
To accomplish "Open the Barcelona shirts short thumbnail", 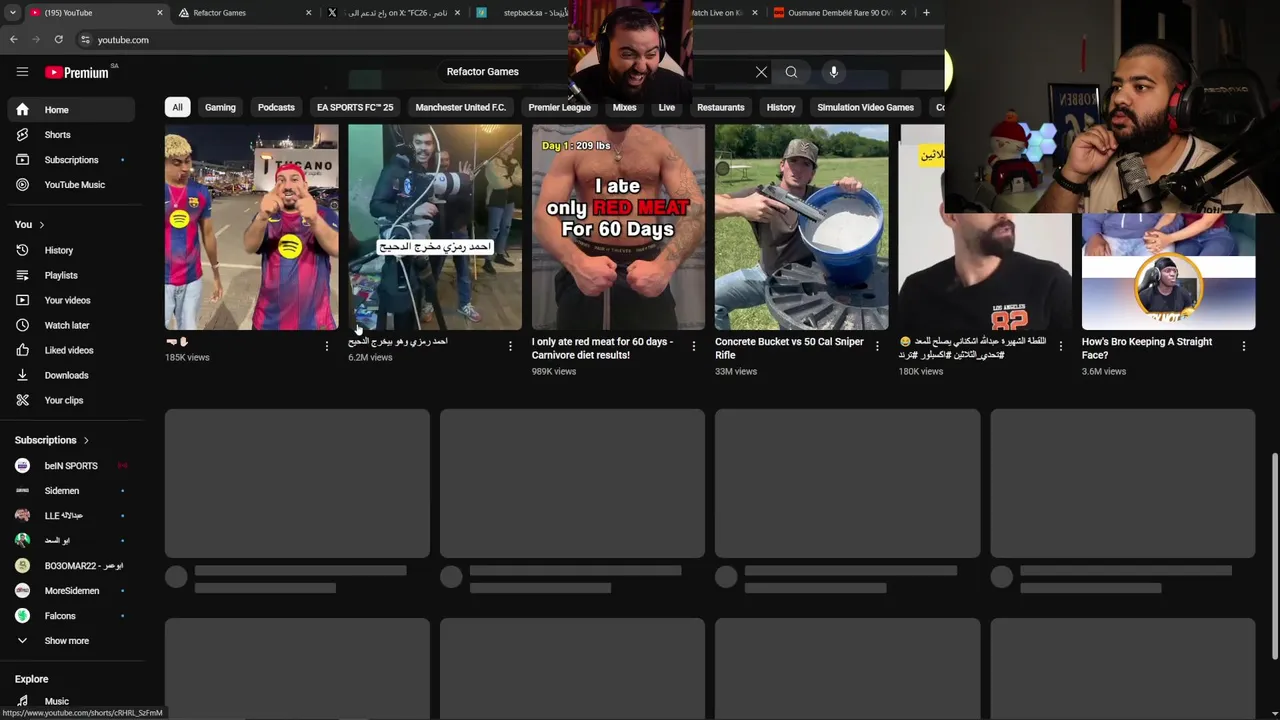I will 251,227.
